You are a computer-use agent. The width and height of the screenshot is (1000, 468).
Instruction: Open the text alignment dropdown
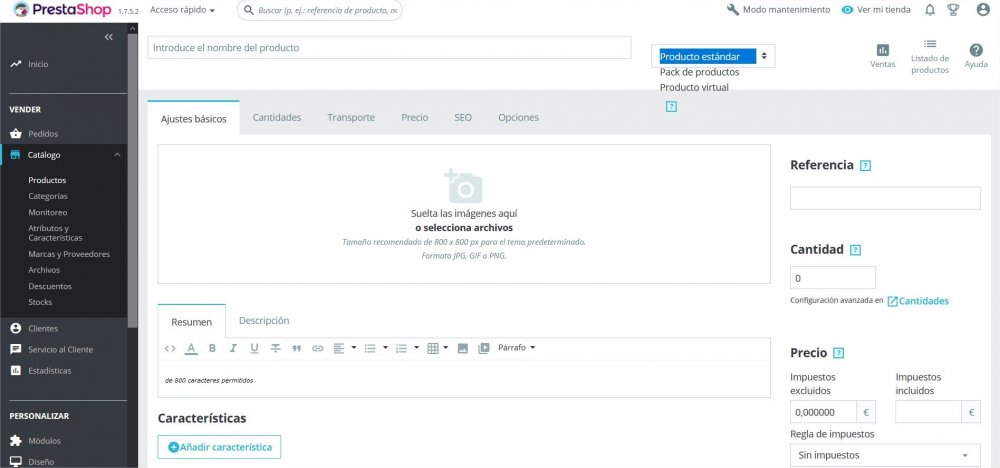point(344,348)
